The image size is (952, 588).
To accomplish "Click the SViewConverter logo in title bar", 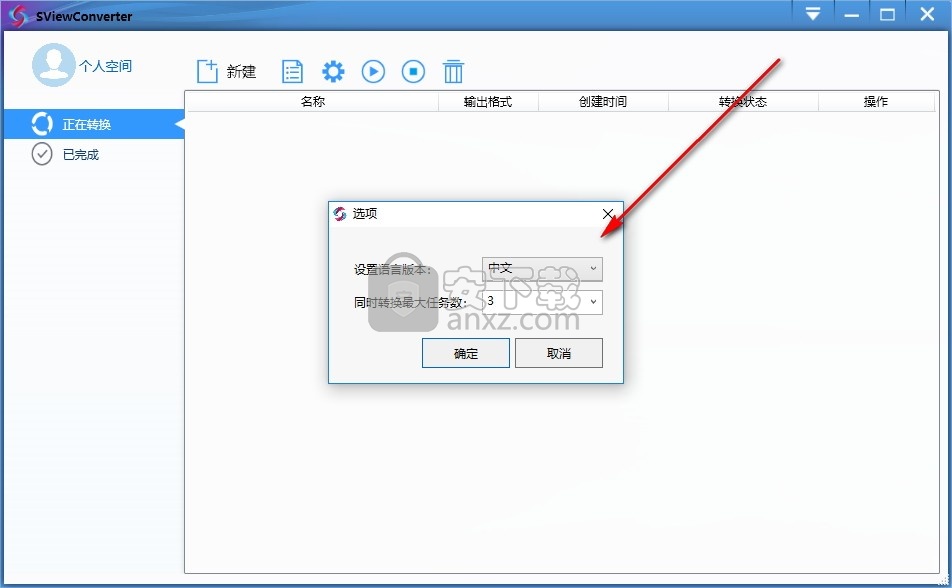I will [18, 16].
